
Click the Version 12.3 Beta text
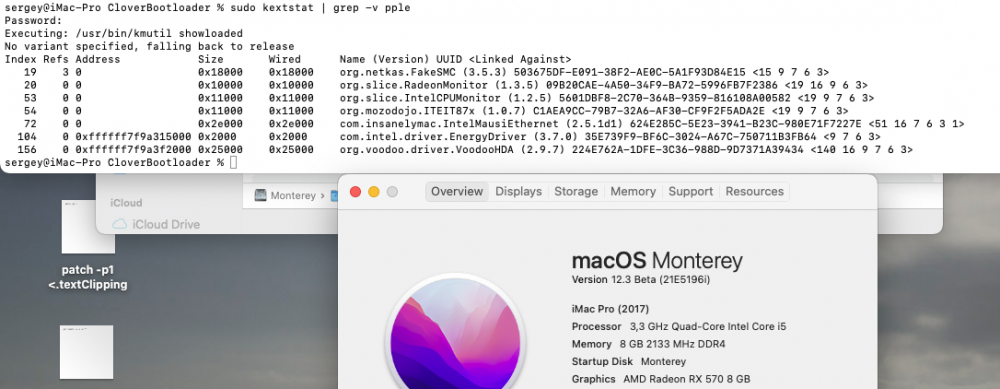tap(641, 281)
